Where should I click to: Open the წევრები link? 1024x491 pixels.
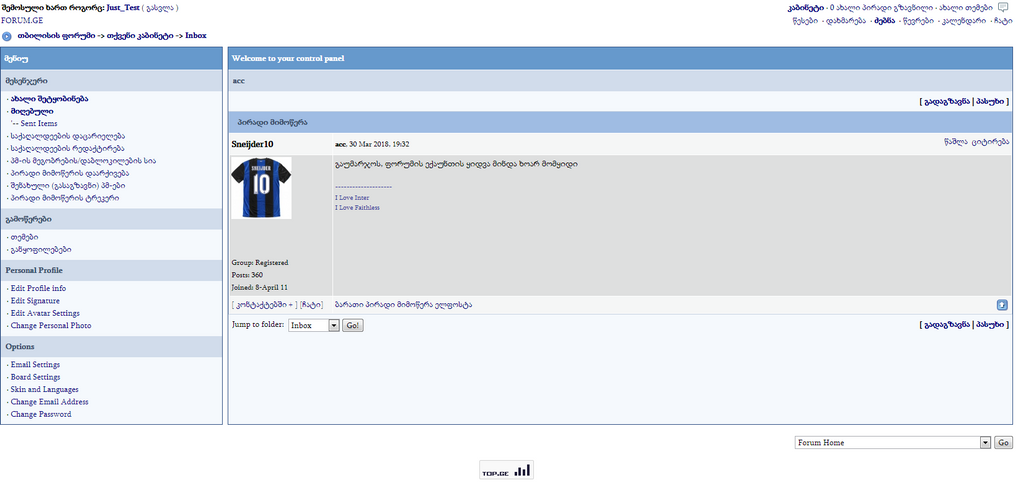click(x=918, y=21)
